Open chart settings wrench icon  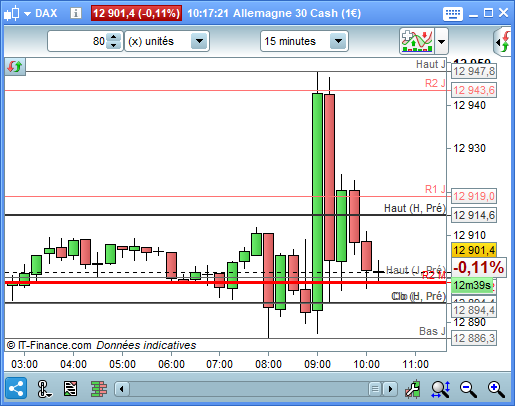[413, 389]
